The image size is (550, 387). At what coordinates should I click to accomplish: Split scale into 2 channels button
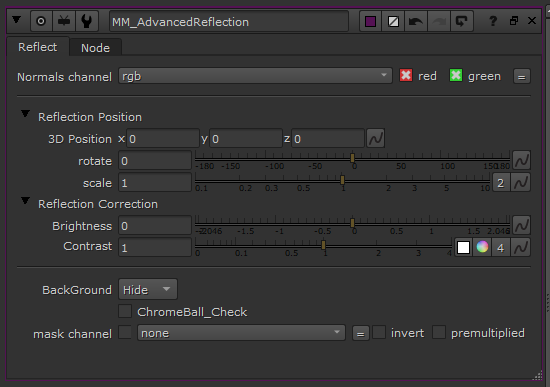[501, 182]
